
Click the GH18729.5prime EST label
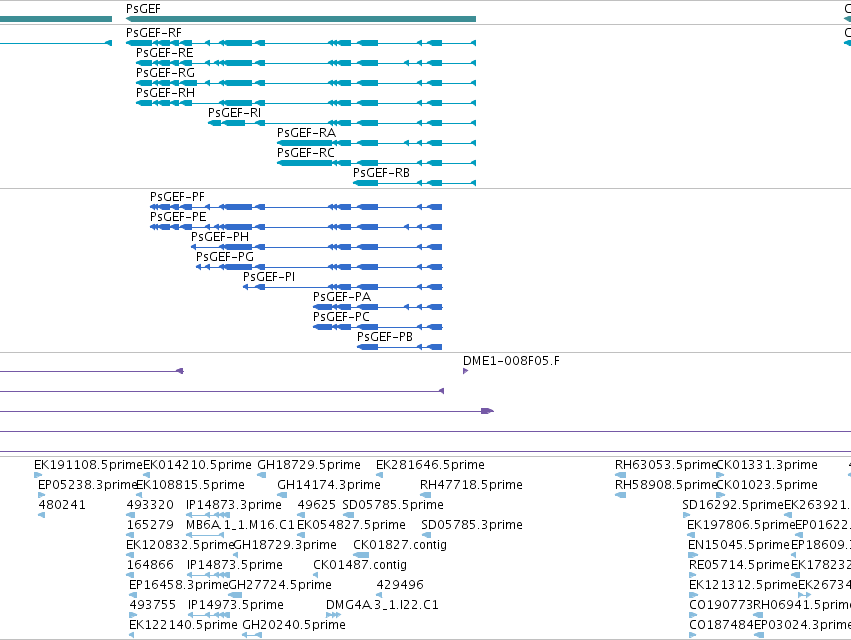[309, 465]
